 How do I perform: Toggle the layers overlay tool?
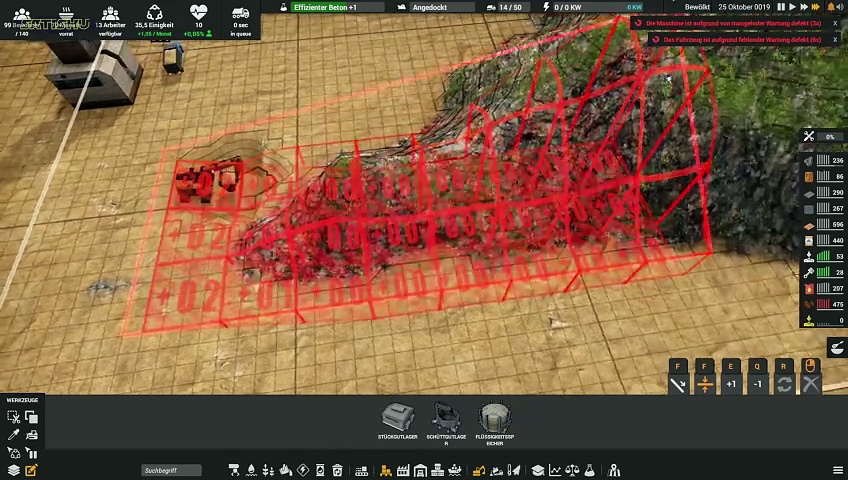coord(14,470)
